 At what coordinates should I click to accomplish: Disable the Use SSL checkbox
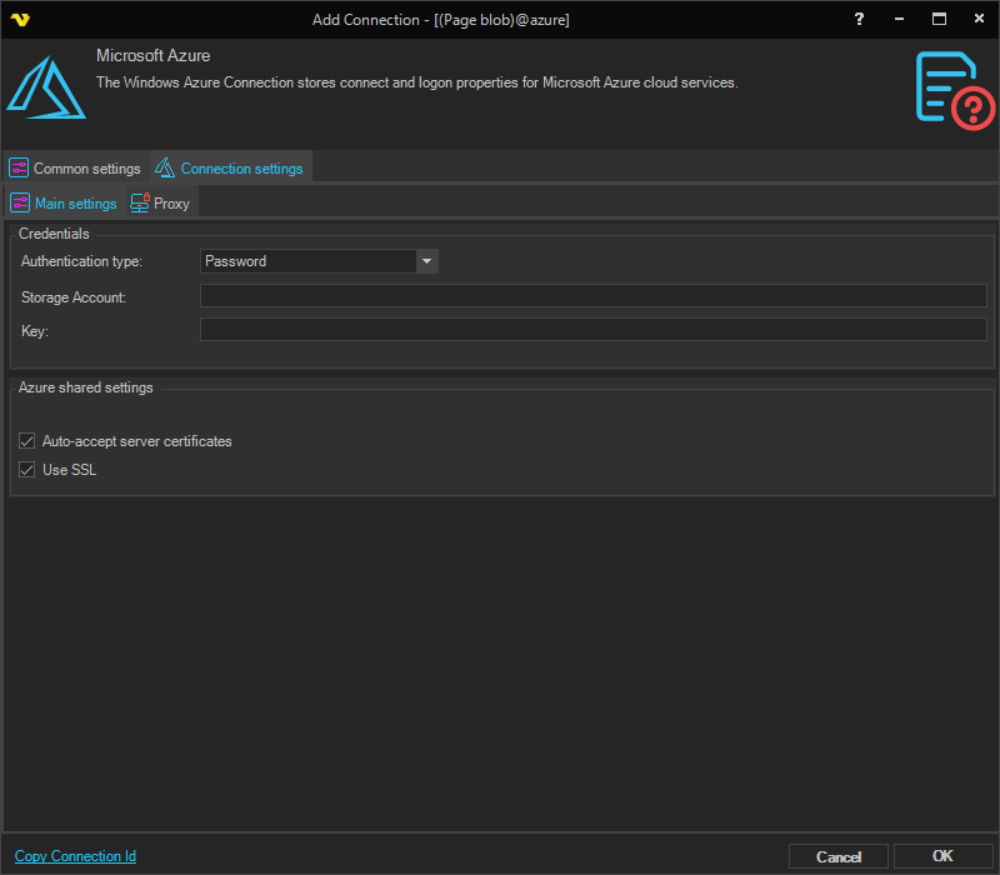pyautogui.click(x=27, y=470)
